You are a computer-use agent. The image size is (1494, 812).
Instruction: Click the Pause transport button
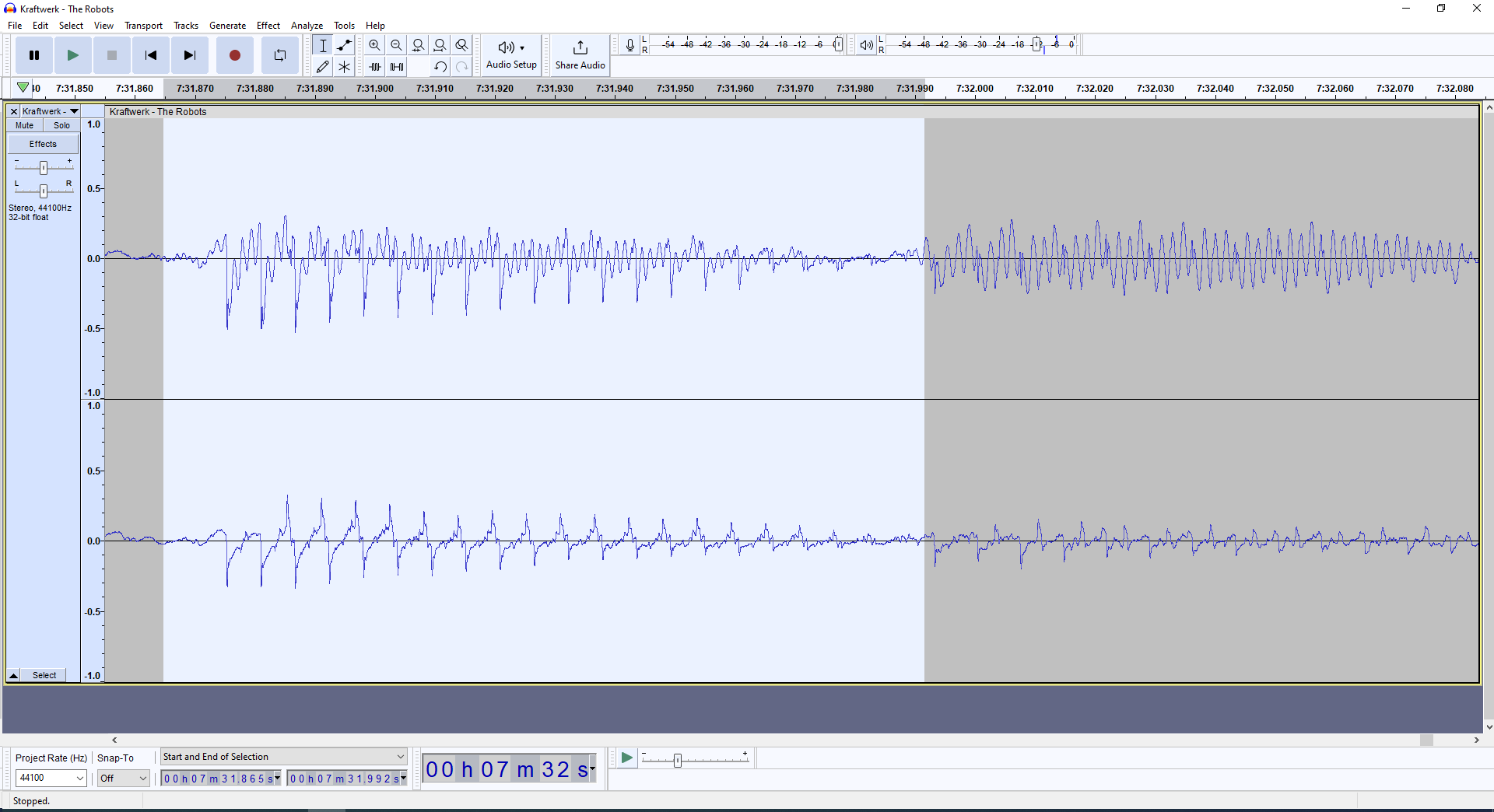click(34, 55)
